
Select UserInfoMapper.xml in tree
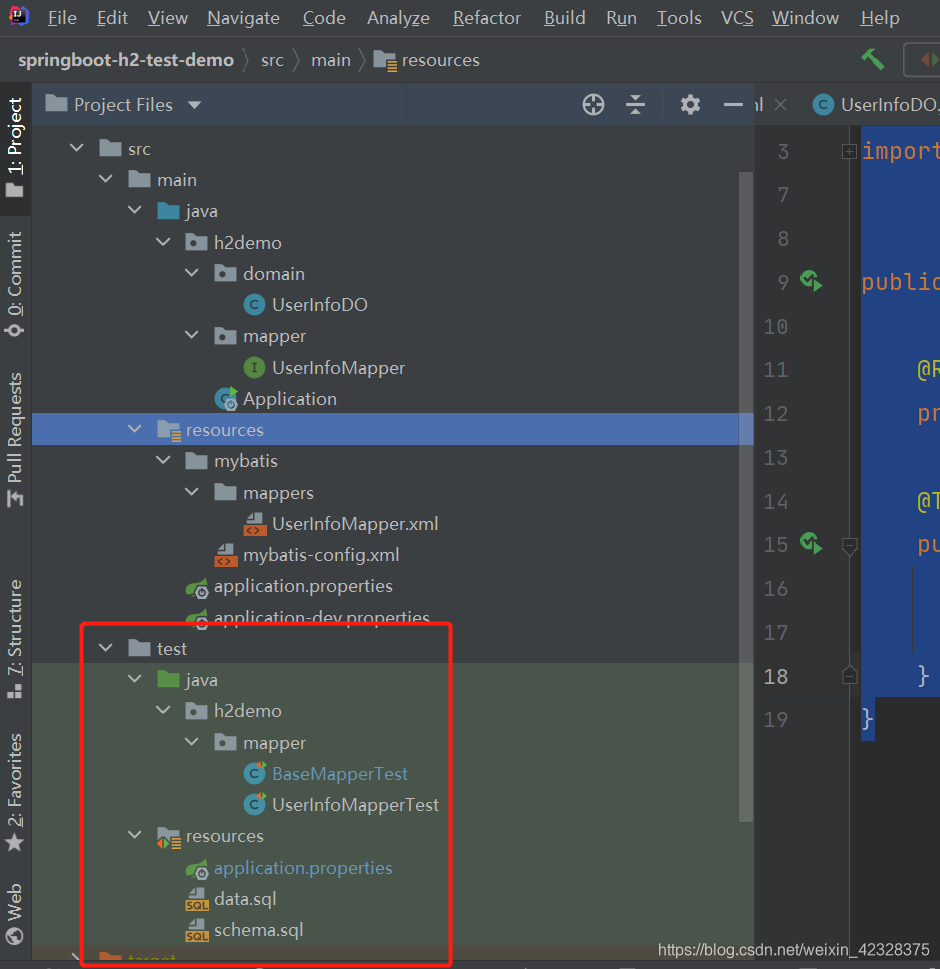(355, 523)
